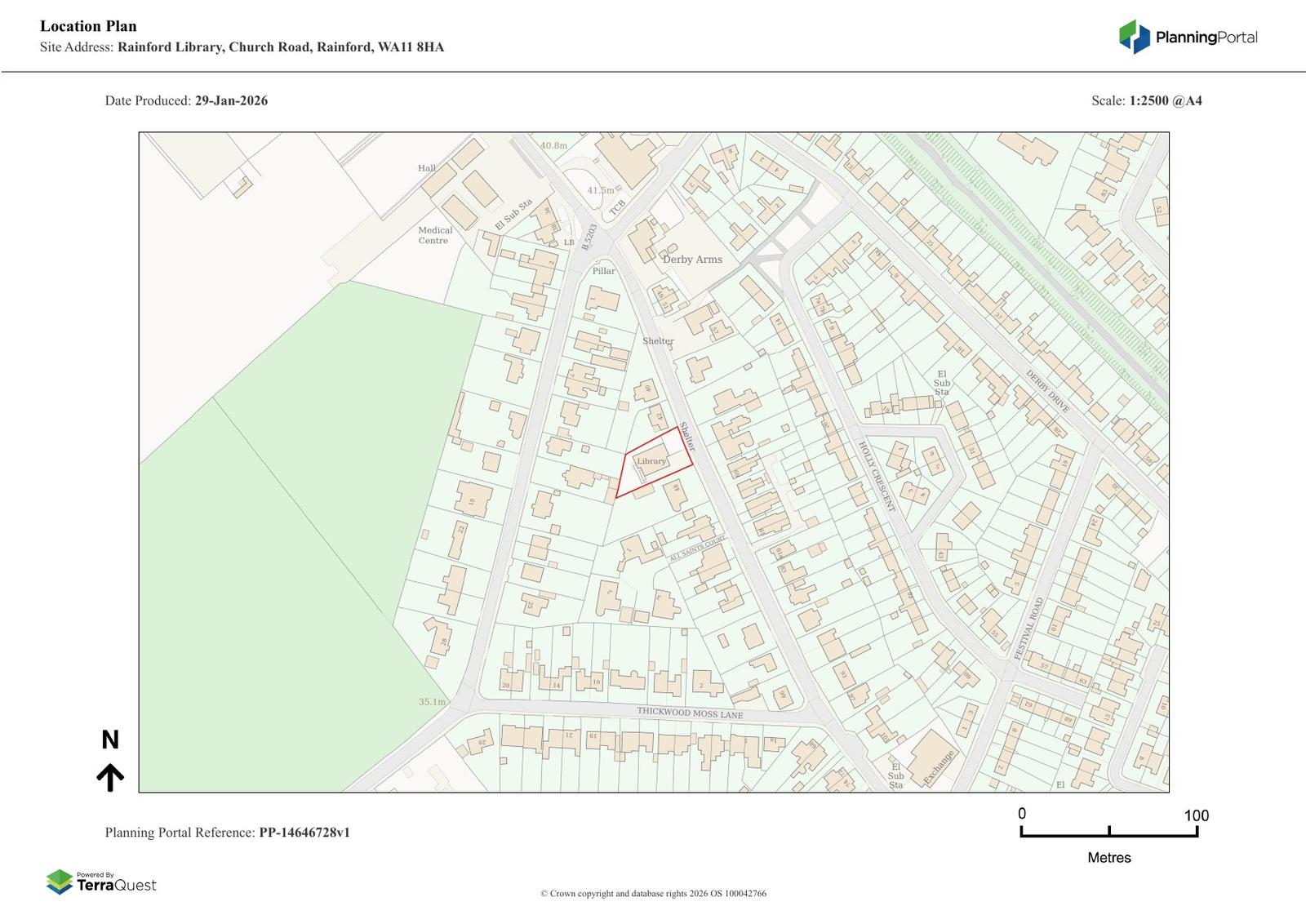Click the Holly Crescent road label

coord(876,477)
